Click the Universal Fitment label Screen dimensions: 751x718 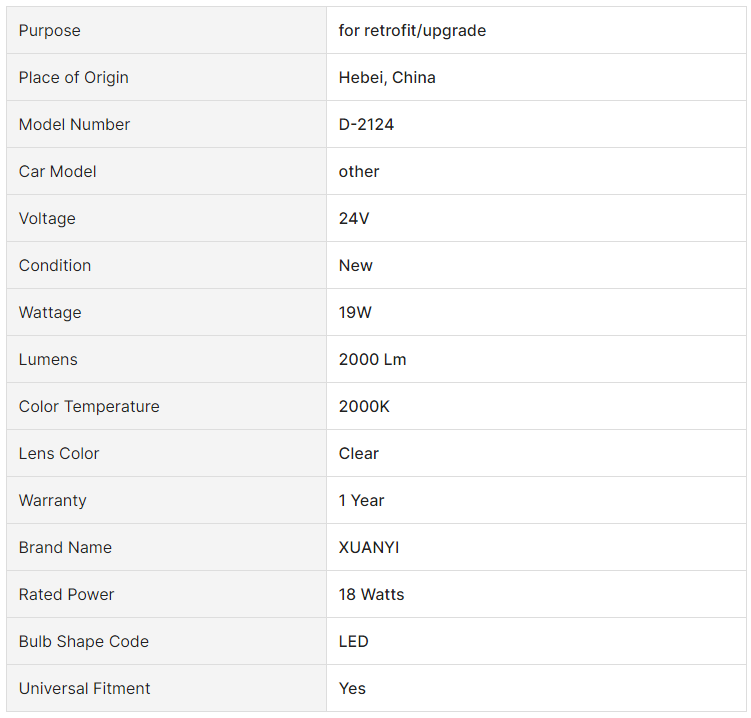click(84, 688)
